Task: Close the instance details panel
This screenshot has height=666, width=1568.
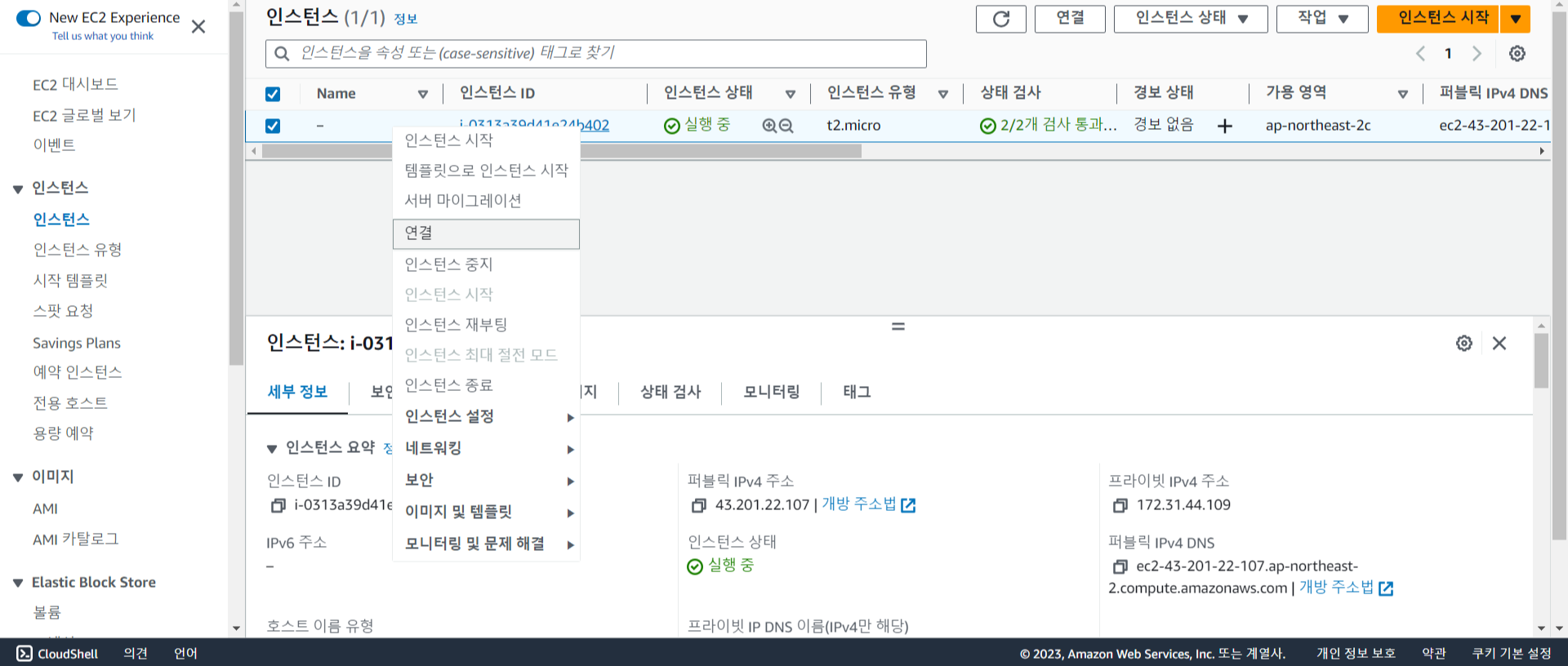Action: [x=1499, y=344]
